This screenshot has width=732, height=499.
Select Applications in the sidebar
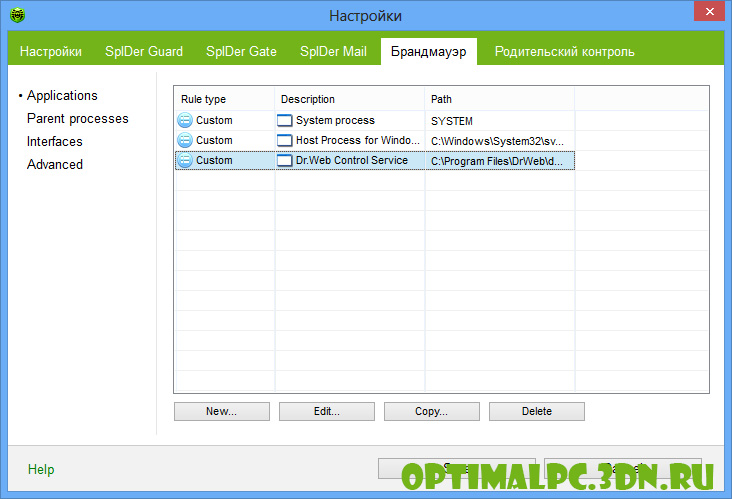(x=62, y=95)
